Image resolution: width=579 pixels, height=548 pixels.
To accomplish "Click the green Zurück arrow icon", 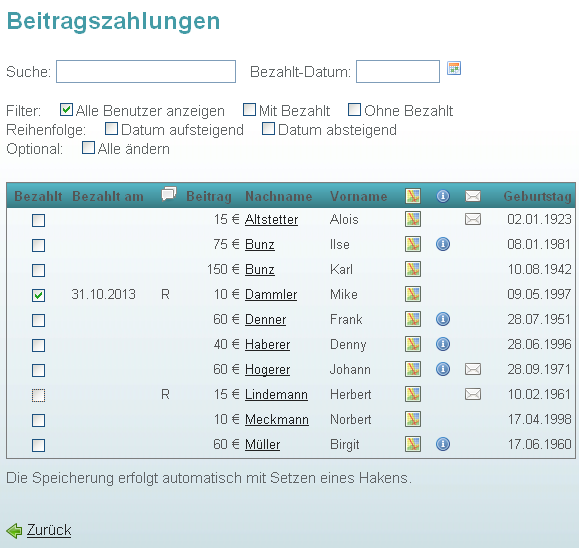I will pyautogui.click(x=14, y=531).
